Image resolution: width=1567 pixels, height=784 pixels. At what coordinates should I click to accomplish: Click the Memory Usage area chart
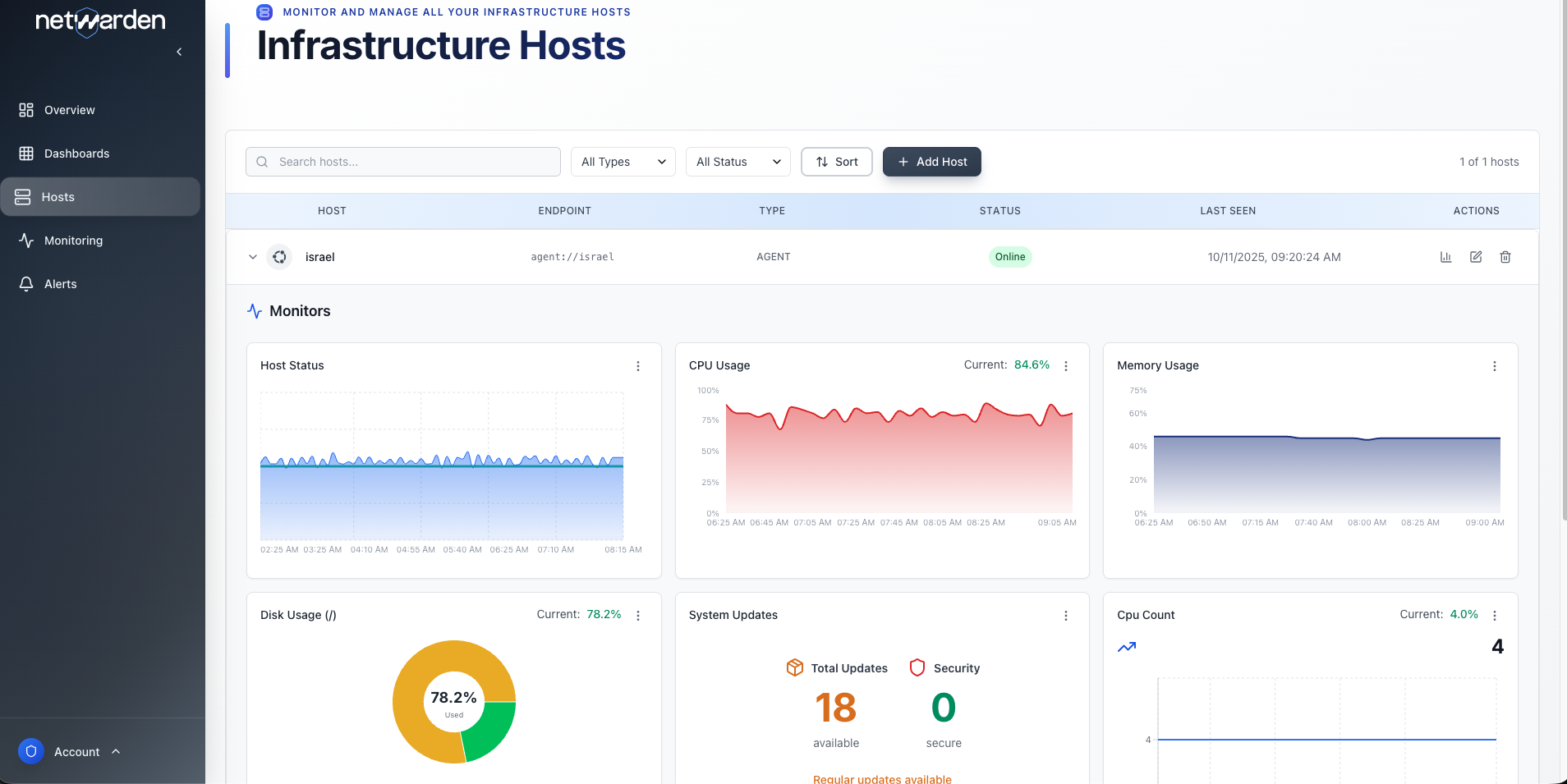tap(1327, 475)
